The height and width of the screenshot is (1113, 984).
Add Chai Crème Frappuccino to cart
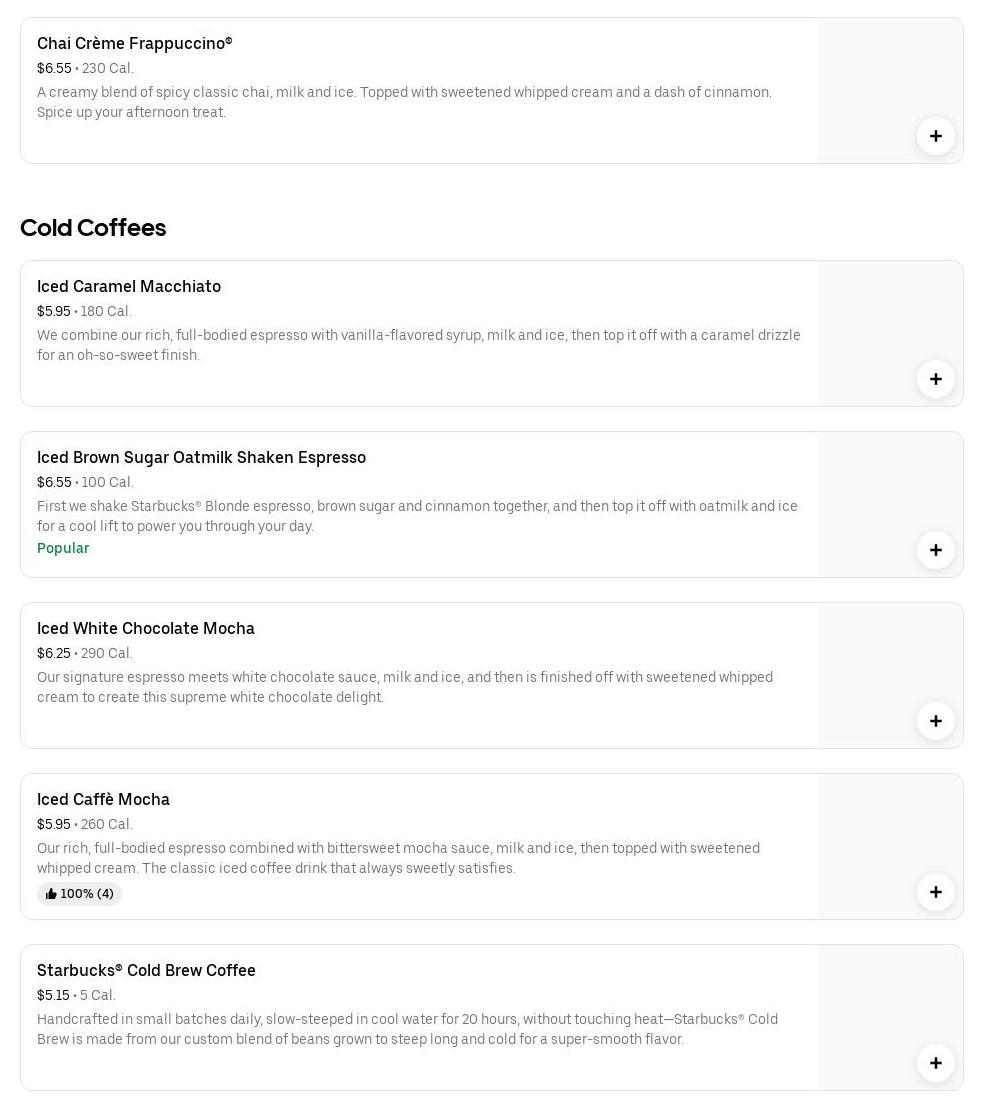click(x=935, y=136)
